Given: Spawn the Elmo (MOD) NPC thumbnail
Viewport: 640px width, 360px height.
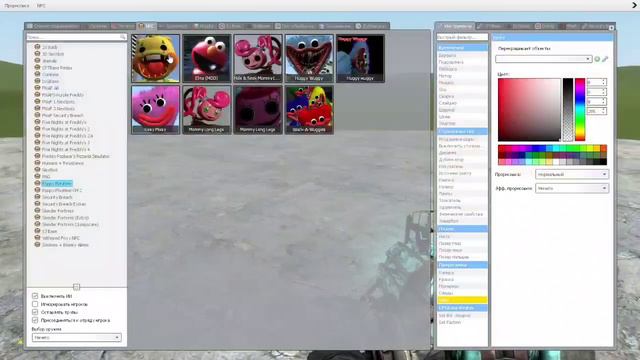Looking at the screenshot, I should point(207,58).
